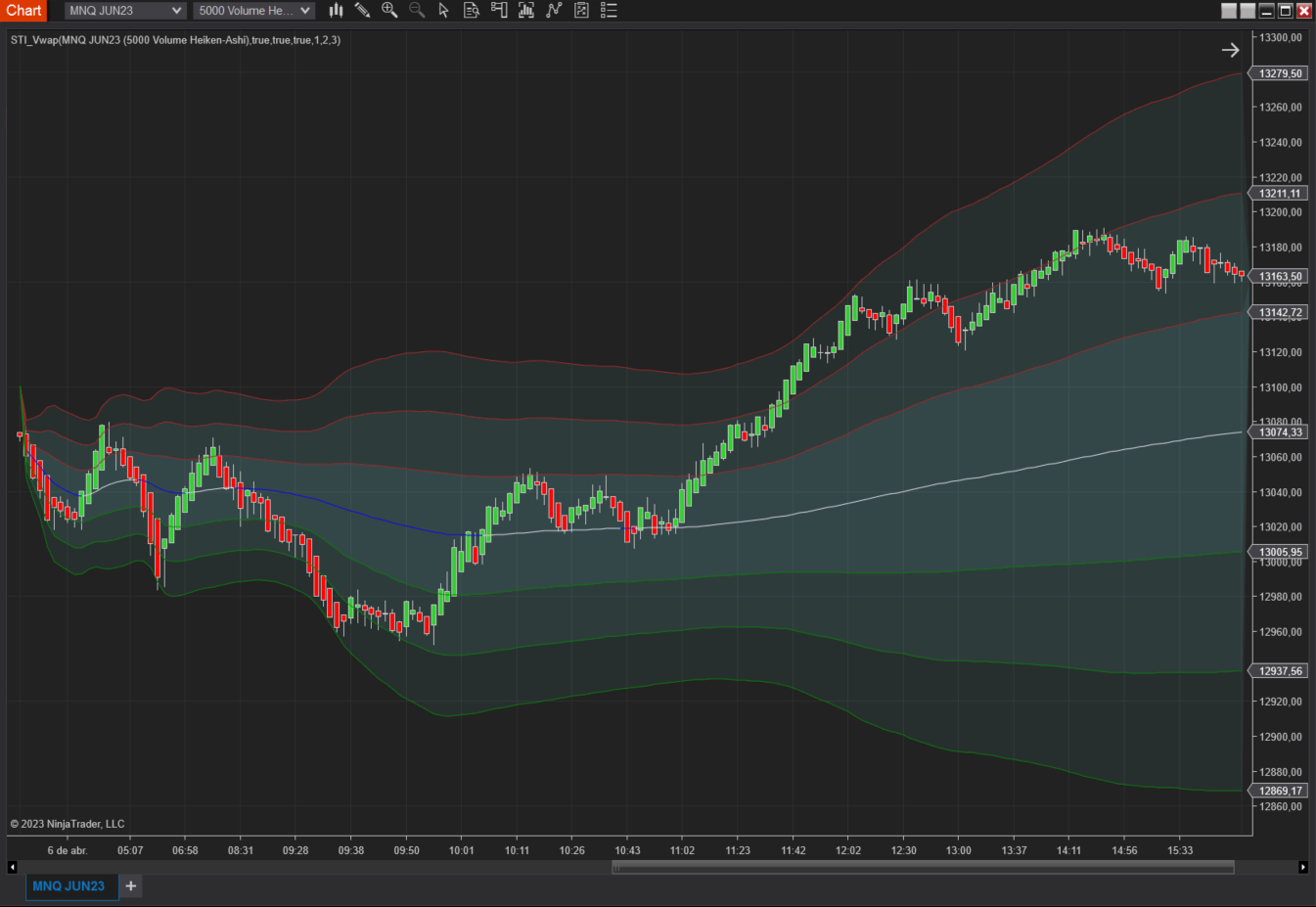Click the 12900,00 price axis label
The image size is (1316, 907).
click(x=1281, y=737)
